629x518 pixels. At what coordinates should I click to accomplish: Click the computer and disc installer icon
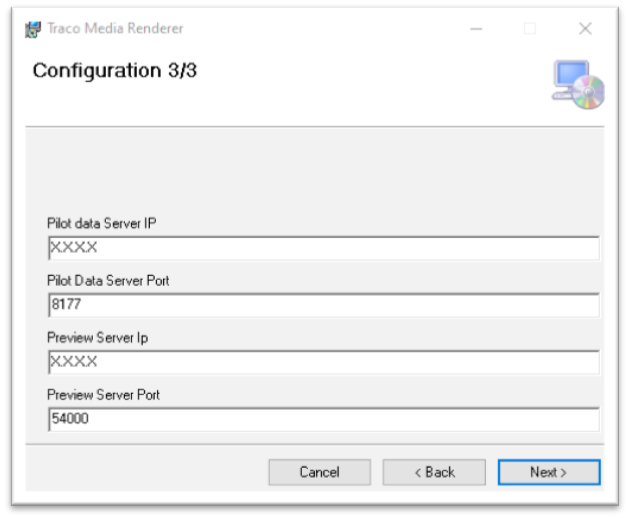(578, 85)
